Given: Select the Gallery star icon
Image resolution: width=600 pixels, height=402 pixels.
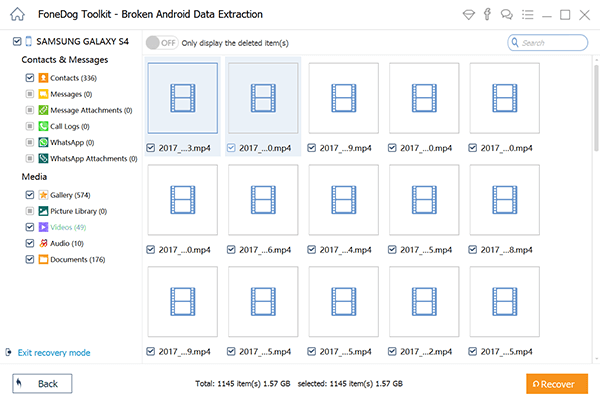Looking at the screenshot, I should click(43, 195).
